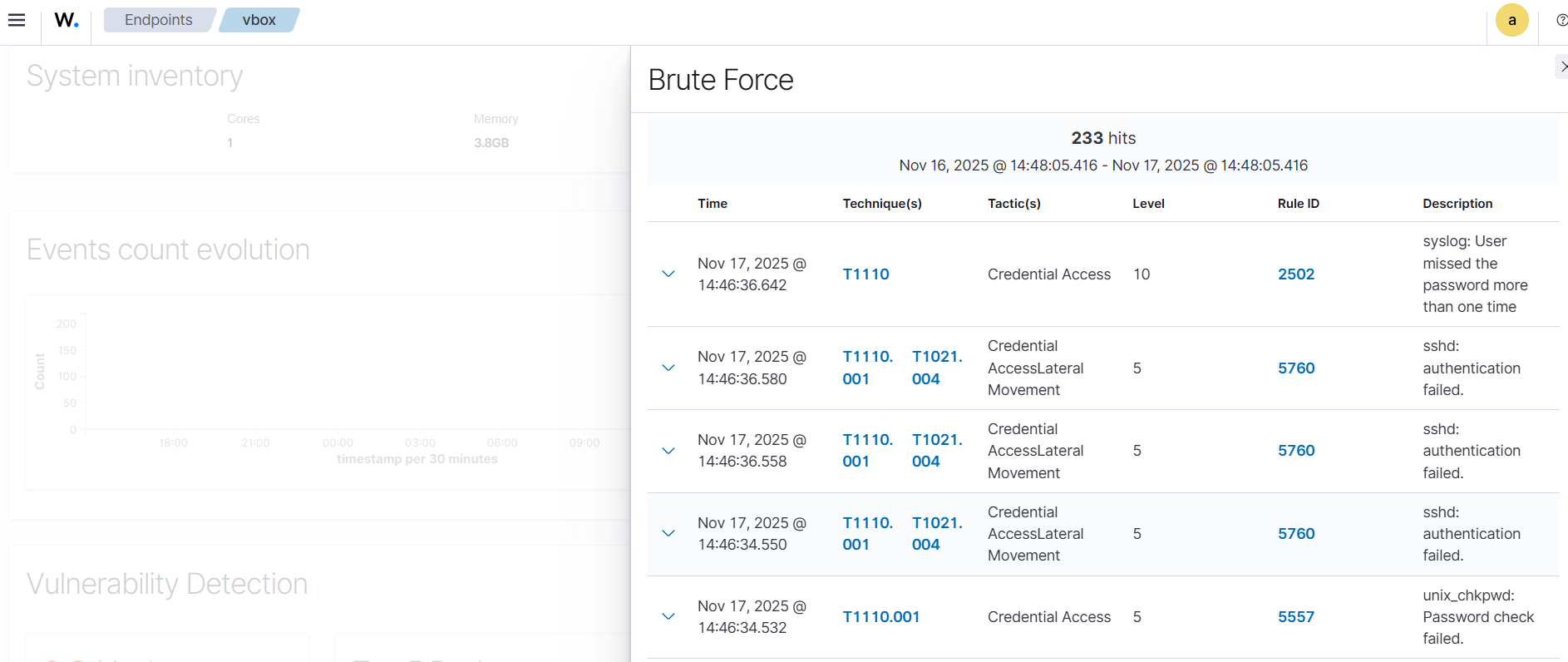Click the Time column header
Screen dimensions: 1568x662
713,204
